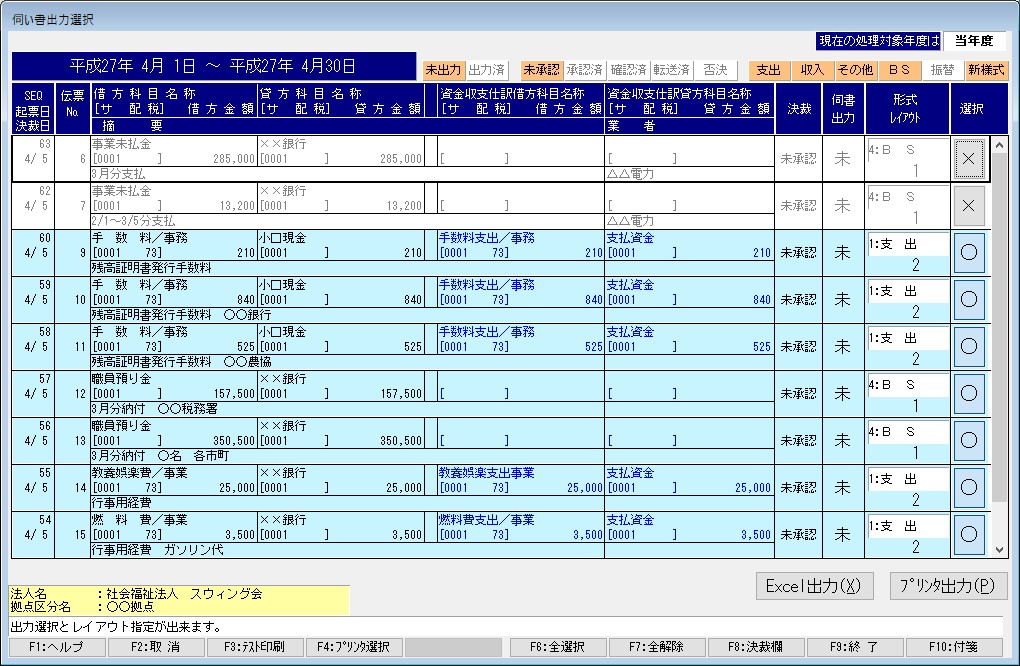This screenshot has width=1020, height=666.
Task: Toggle the 未出力 filter
Action: pyautogui.click(x=443, y=70)
